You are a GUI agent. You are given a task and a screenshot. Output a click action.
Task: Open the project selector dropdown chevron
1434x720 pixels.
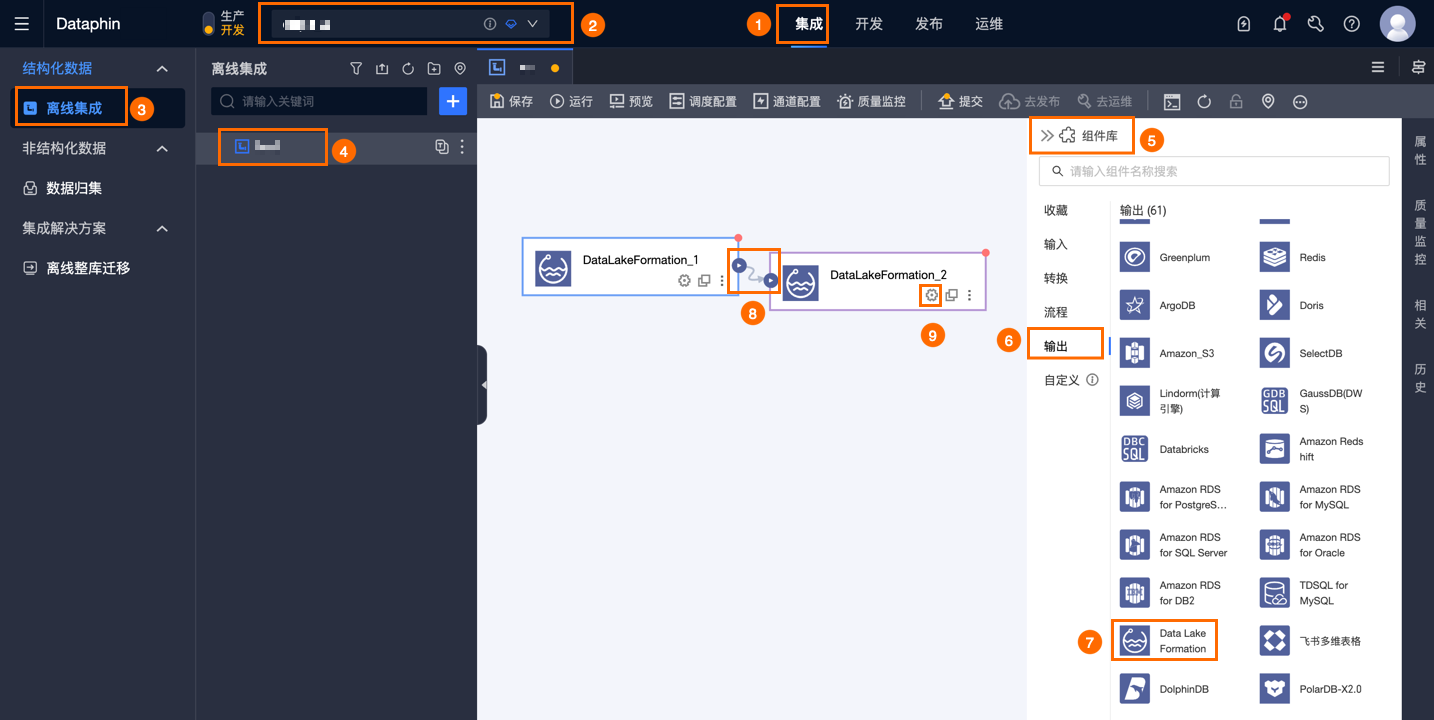point(532,24)
